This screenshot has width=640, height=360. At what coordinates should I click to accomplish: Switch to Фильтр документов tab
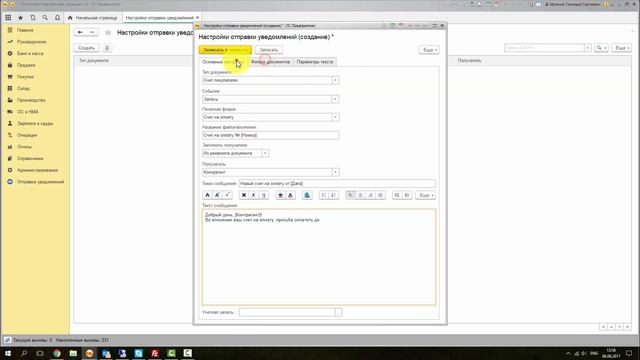tap(270, 62)
